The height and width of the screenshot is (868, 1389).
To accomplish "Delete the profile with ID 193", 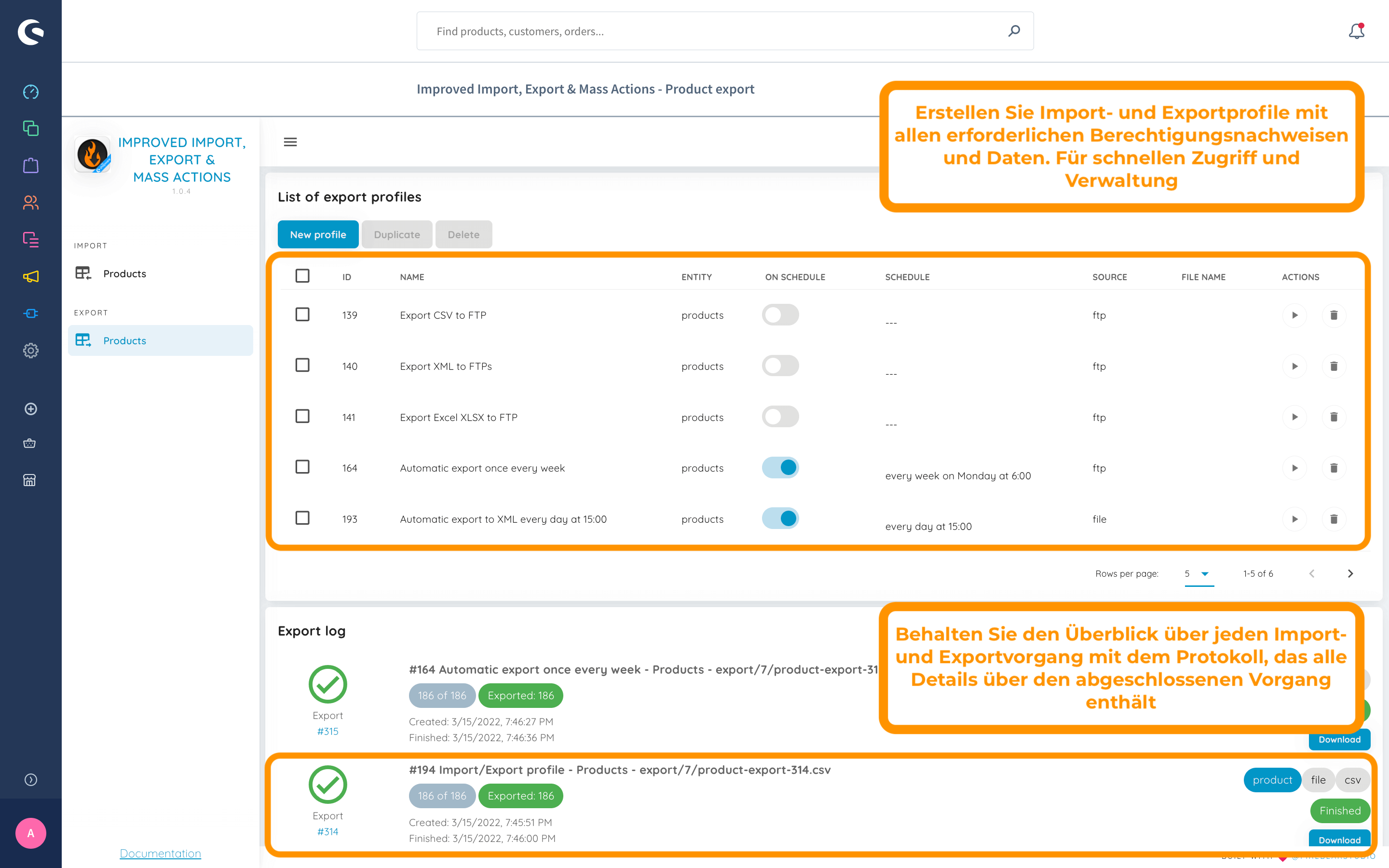I will [1334, 519].
